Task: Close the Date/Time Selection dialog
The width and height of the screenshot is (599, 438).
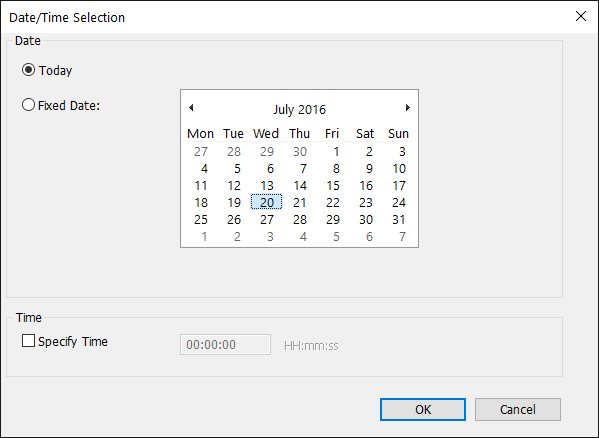Action: point(581,16)
